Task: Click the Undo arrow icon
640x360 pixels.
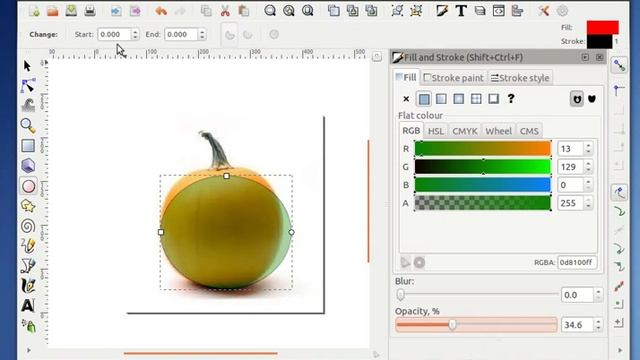Action: 161,11
